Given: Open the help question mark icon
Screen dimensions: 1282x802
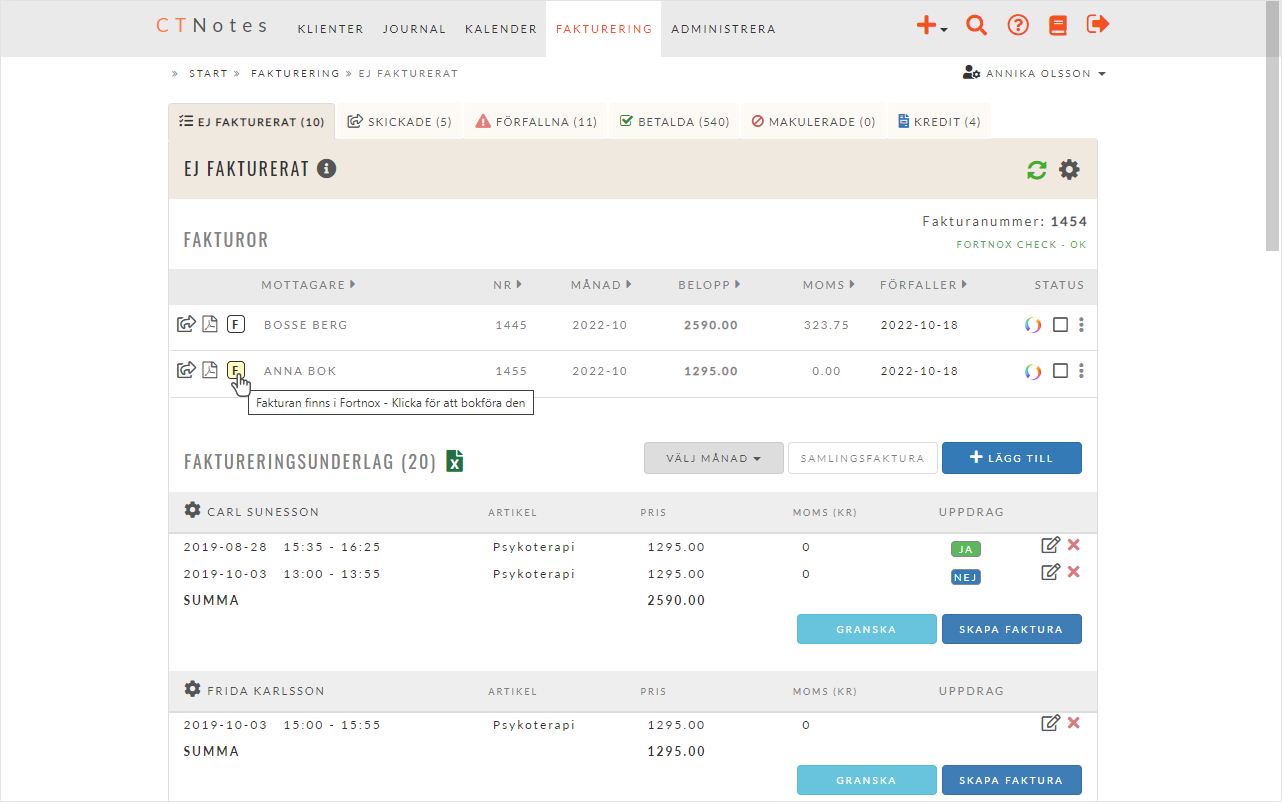Looking at the screenshot, I should (1018, 26).
